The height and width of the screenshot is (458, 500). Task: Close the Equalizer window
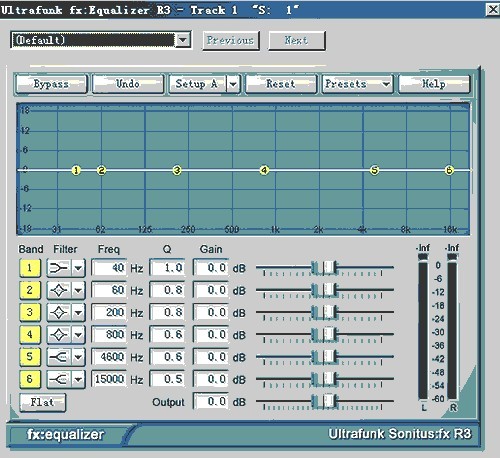[493, 9]
